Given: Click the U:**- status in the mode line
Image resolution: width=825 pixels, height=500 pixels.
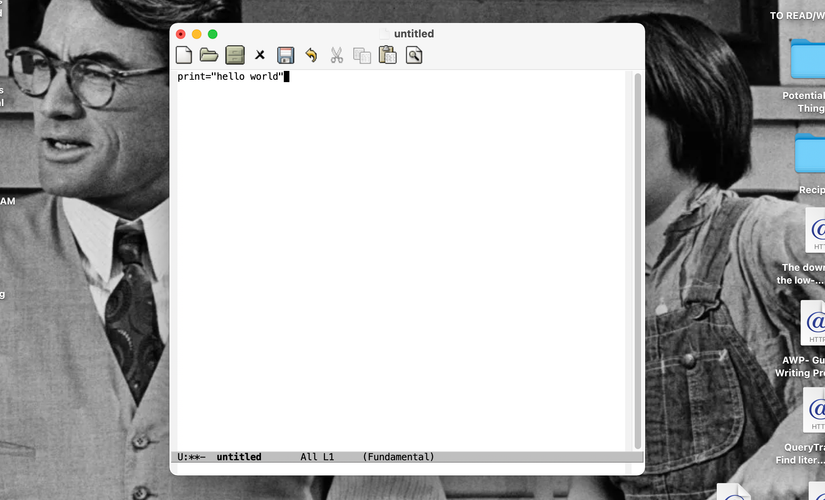Looking at the screenshot, I should [x=191, y=457].
